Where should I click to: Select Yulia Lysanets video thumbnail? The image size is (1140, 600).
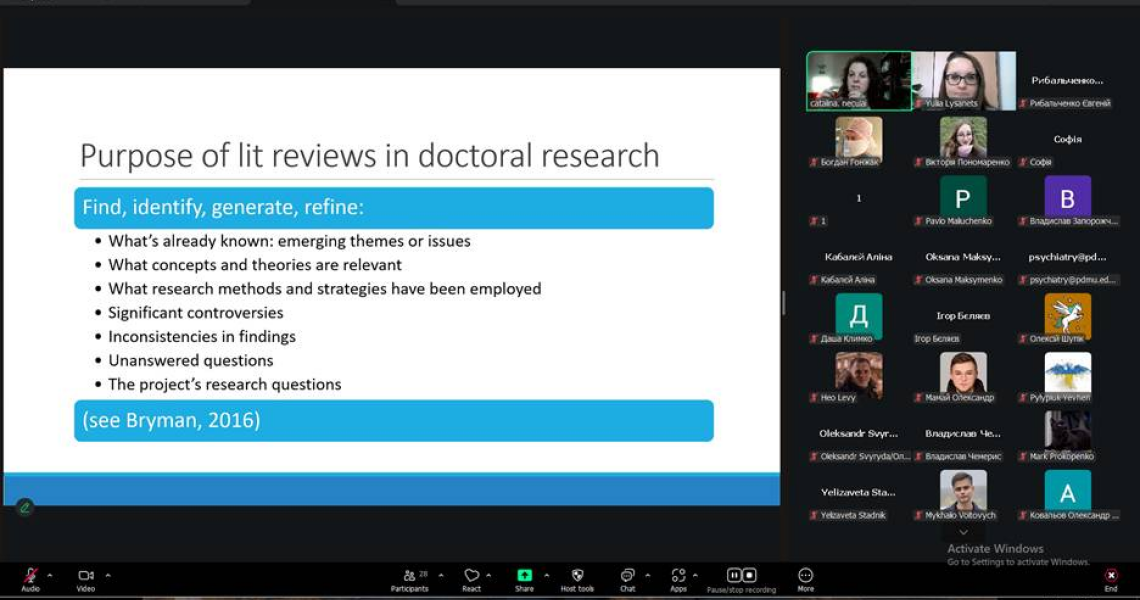963,80
